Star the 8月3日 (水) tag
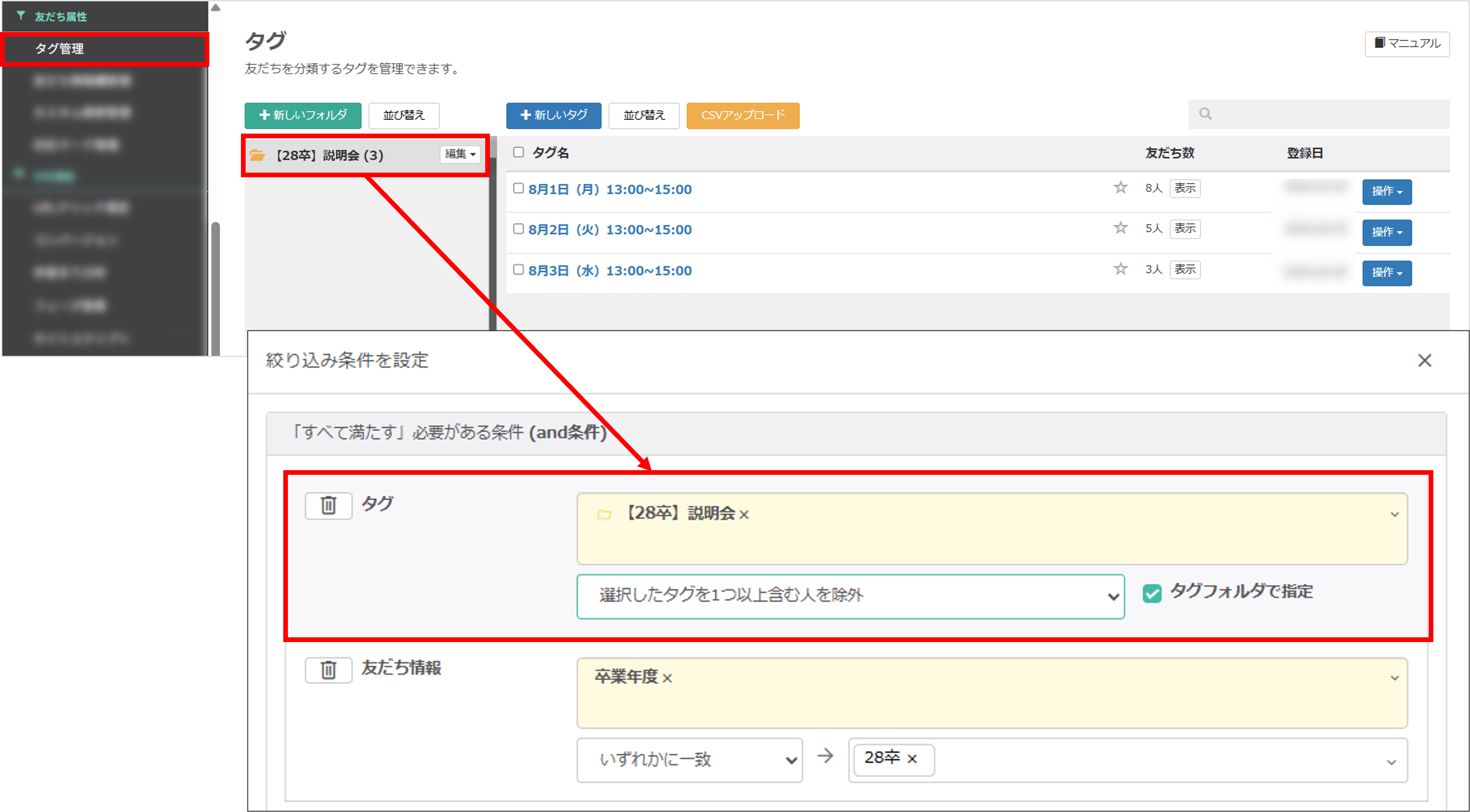The height and width of the screenshot is (812, 1470). [1120, 269]
